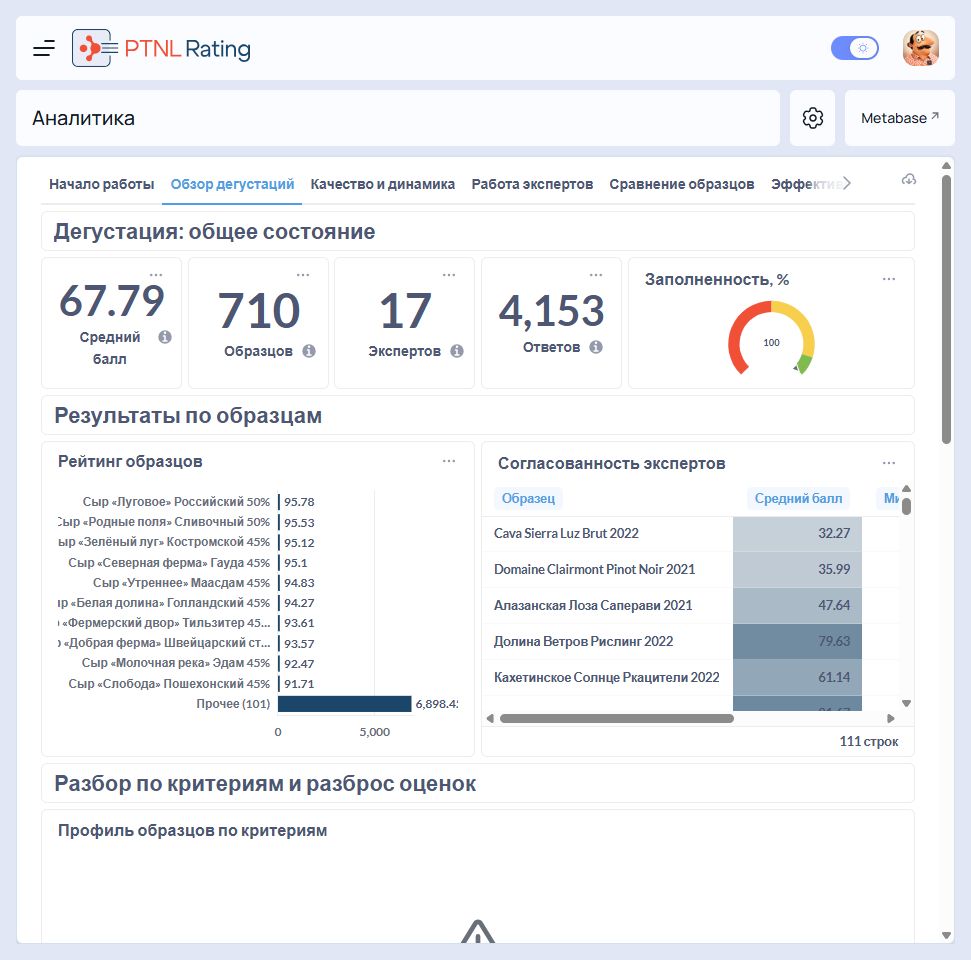Go to Работа экспертов tab
Screen dimensions: 971x960
[x=533, y=184]
